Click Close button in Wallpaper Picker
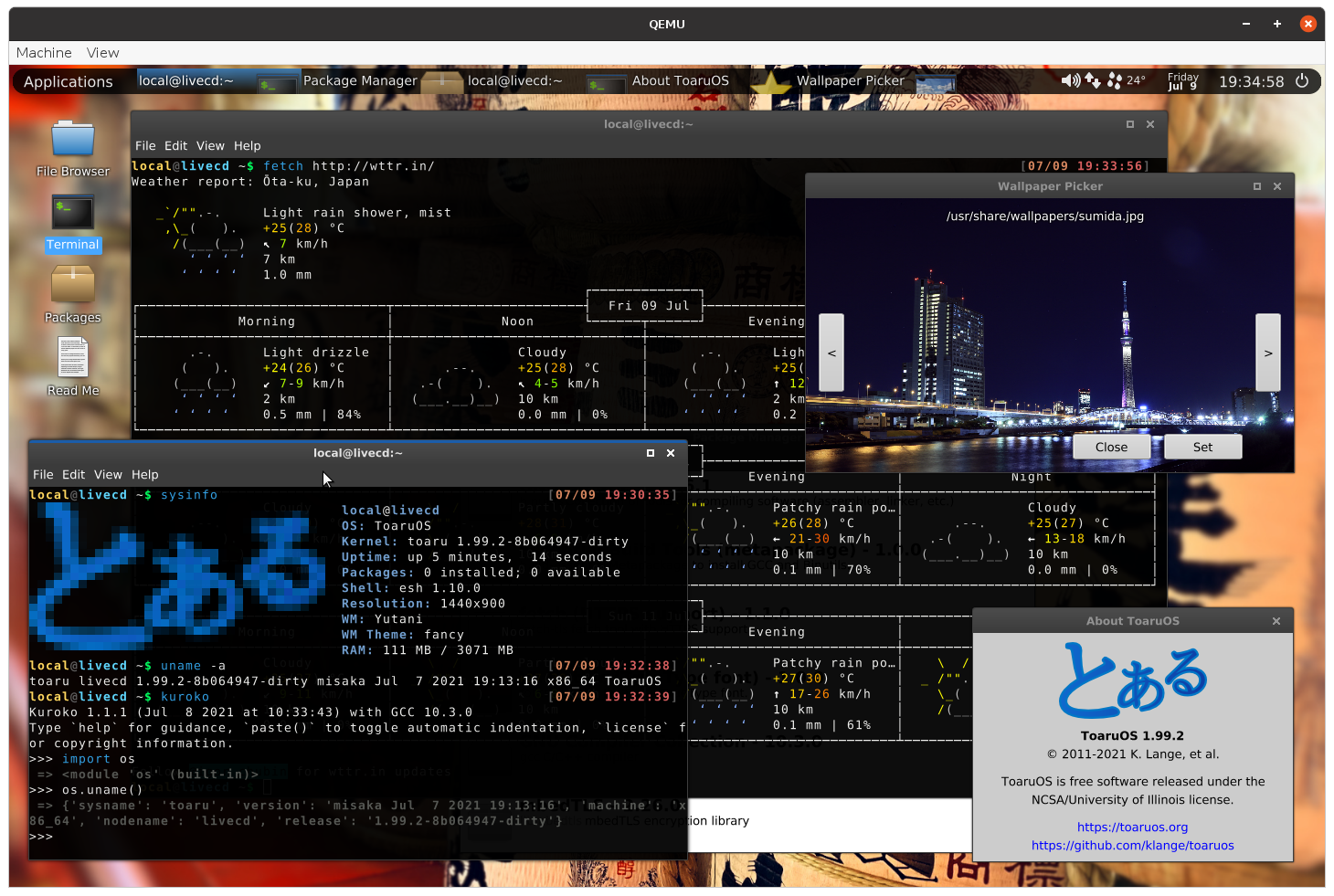Viewport: 1334px width, 896px height. pos(1112,447)
